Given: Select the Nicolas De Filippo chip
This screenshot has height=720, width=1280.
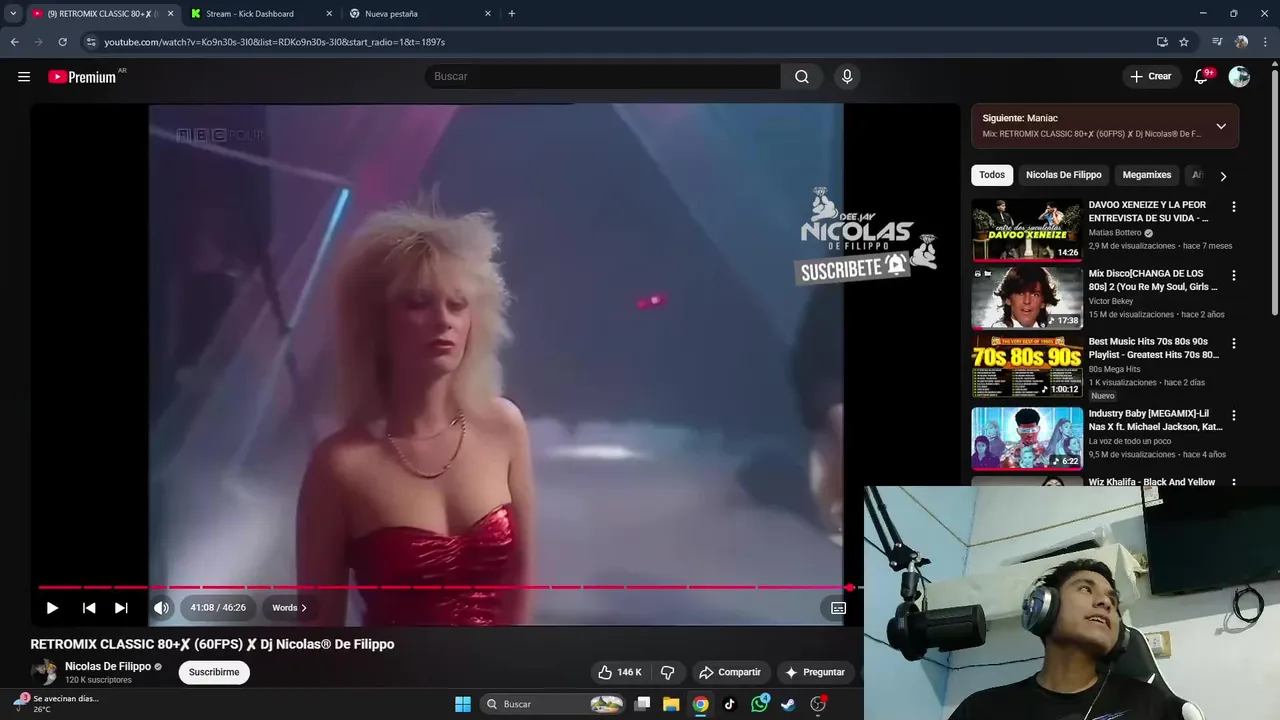Looking at the screenshot, I should (x=1063, y=175).
